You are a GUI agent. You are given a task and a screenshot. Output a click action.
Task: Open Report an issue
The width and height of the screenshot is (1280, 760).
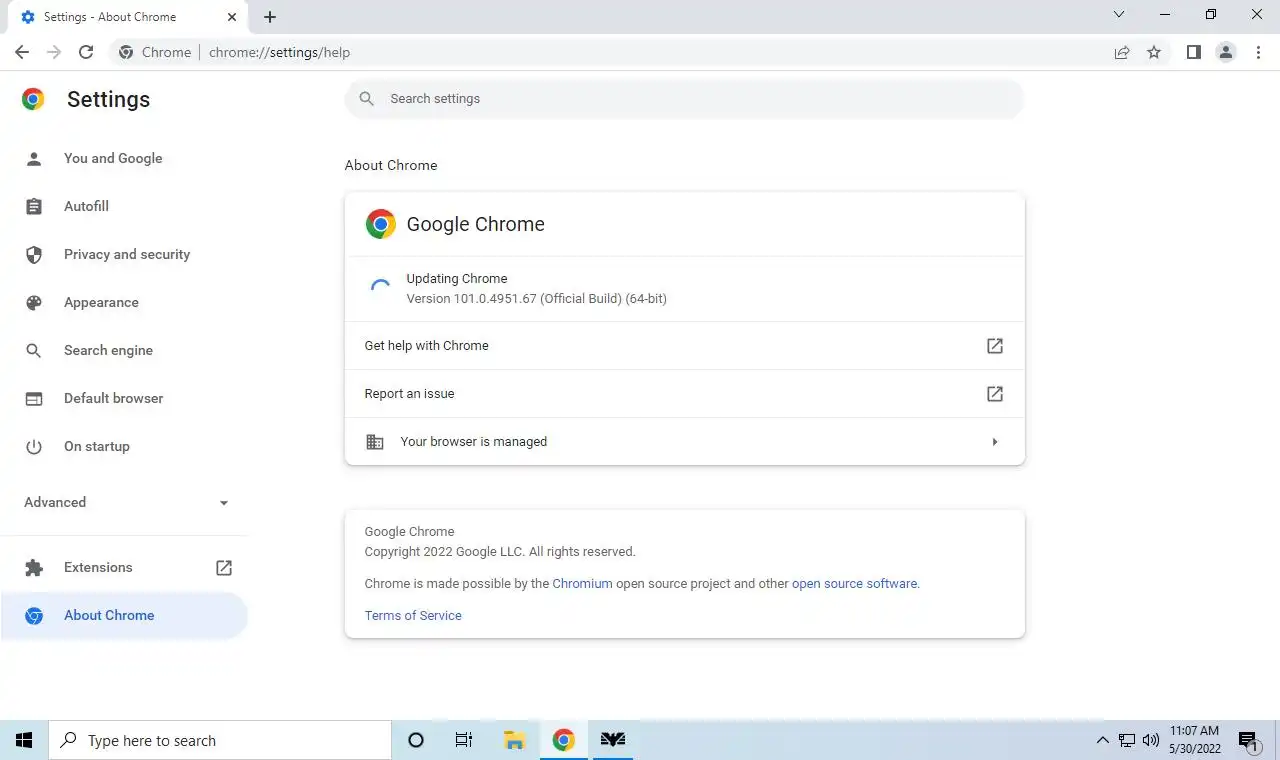point(685,394)
